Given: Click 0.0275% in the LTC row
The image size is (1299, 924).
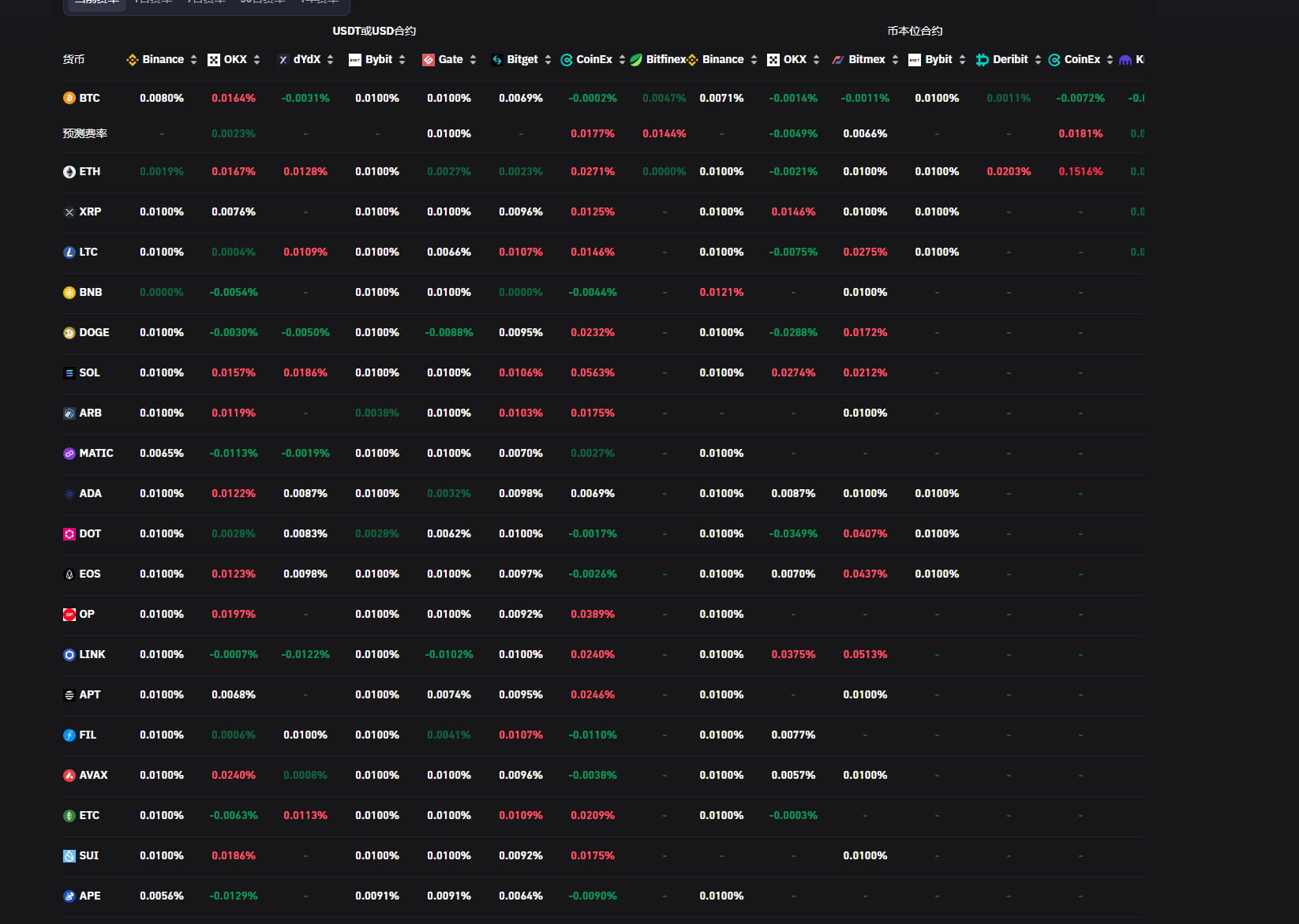Looking at the screenshot, I should pos(865,252).
